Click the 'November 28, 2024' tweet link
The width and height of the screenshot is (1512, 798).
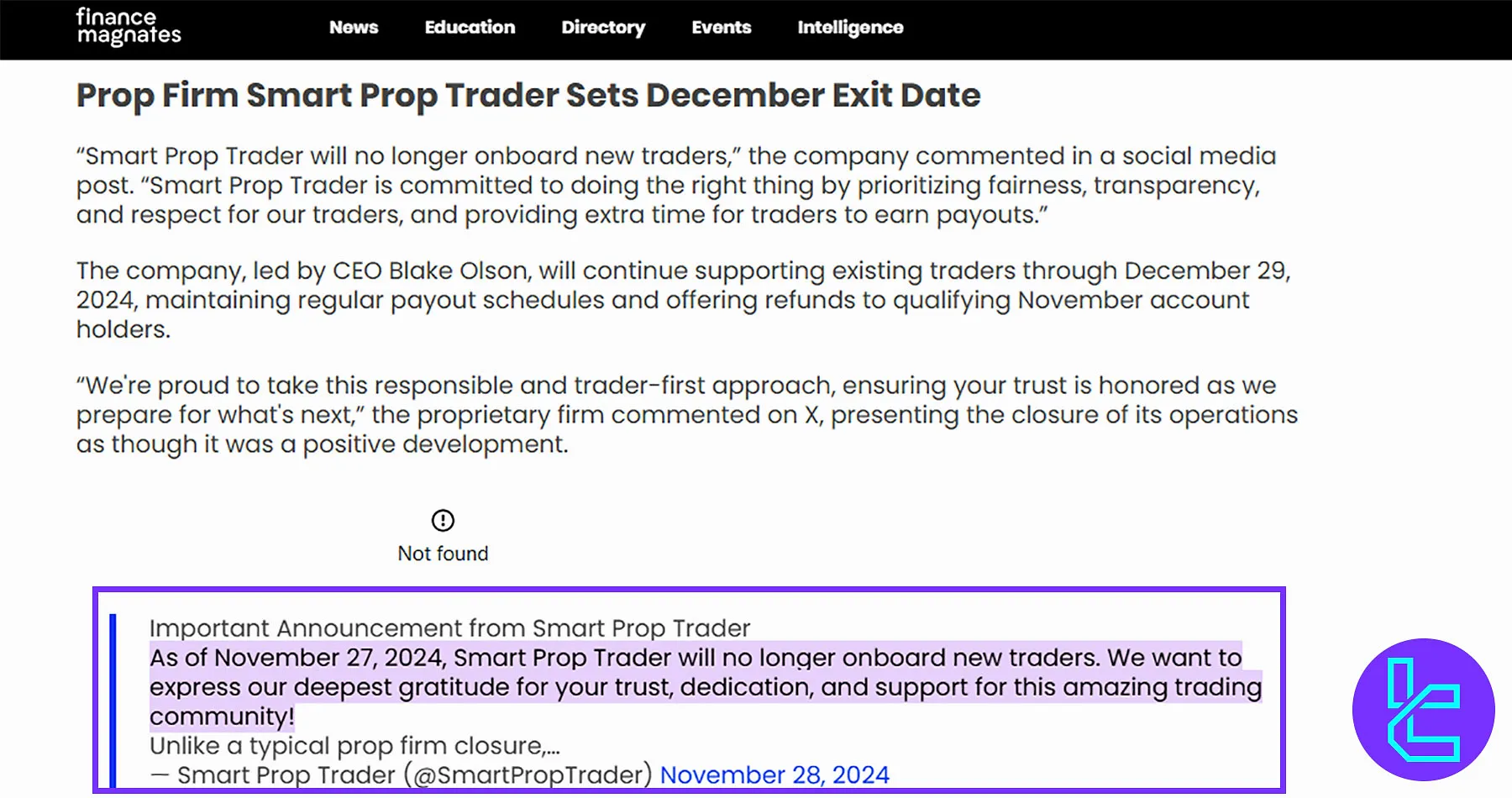click(774, 774)
